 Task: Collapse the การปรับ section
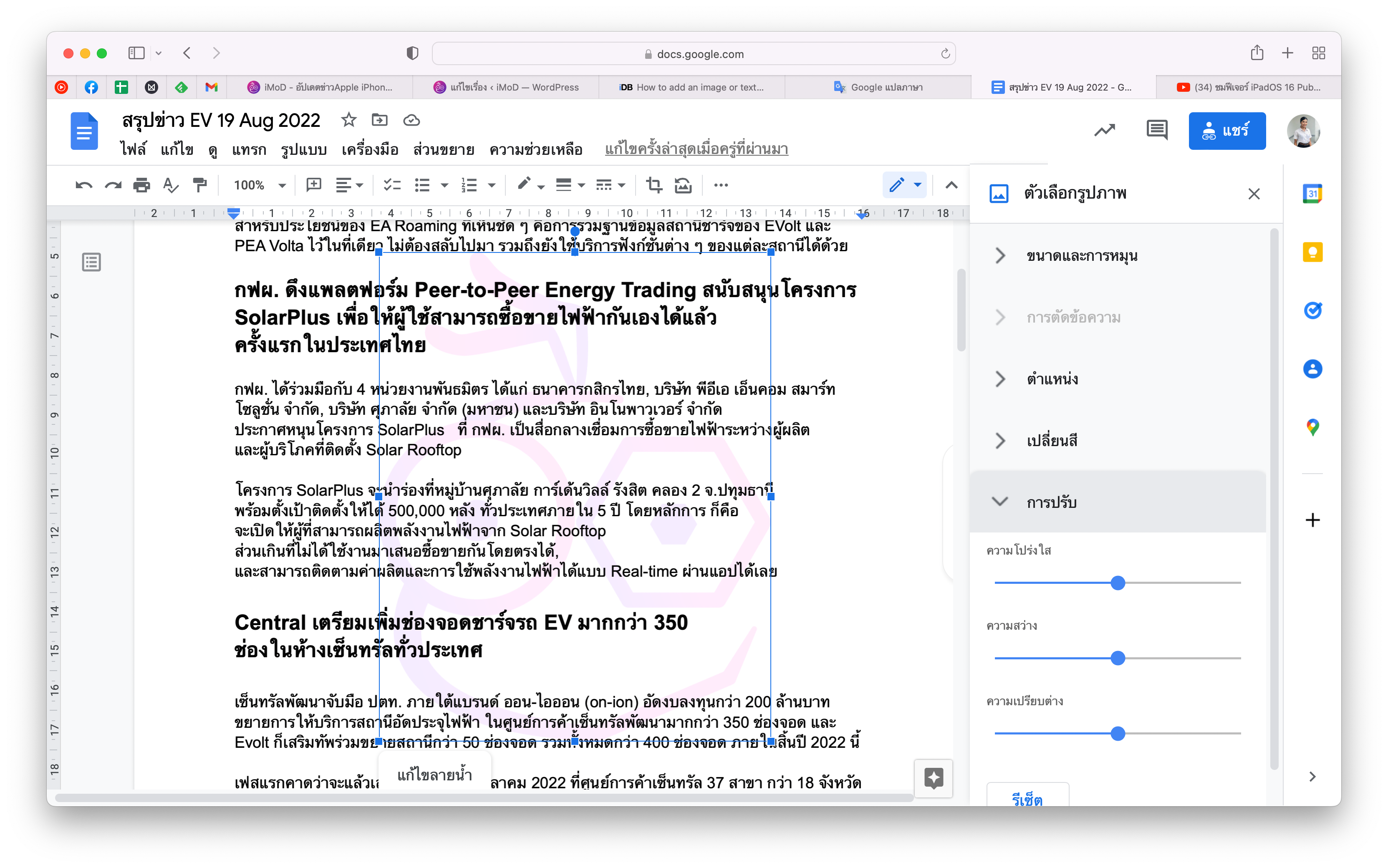tap(1052, 502)
